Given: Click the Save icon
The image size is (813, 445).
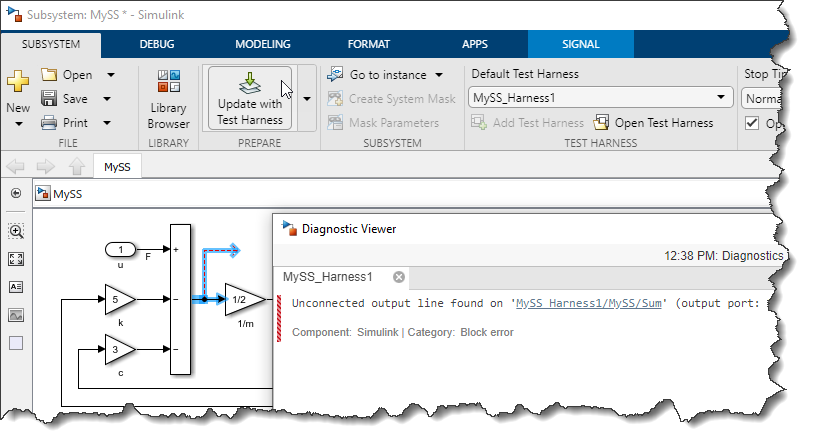Looking at the screenshot, I should (x=49, y=99).
